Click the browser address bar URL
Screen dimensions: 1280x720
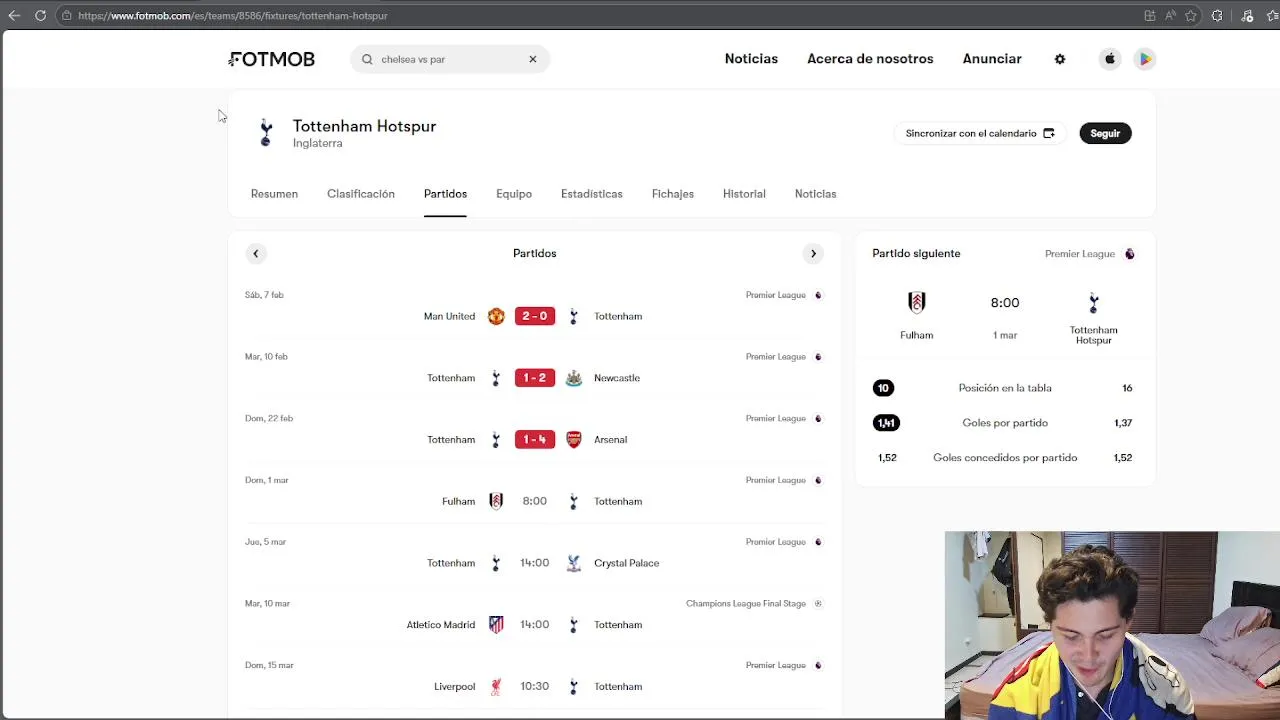(x=233, y=16)
